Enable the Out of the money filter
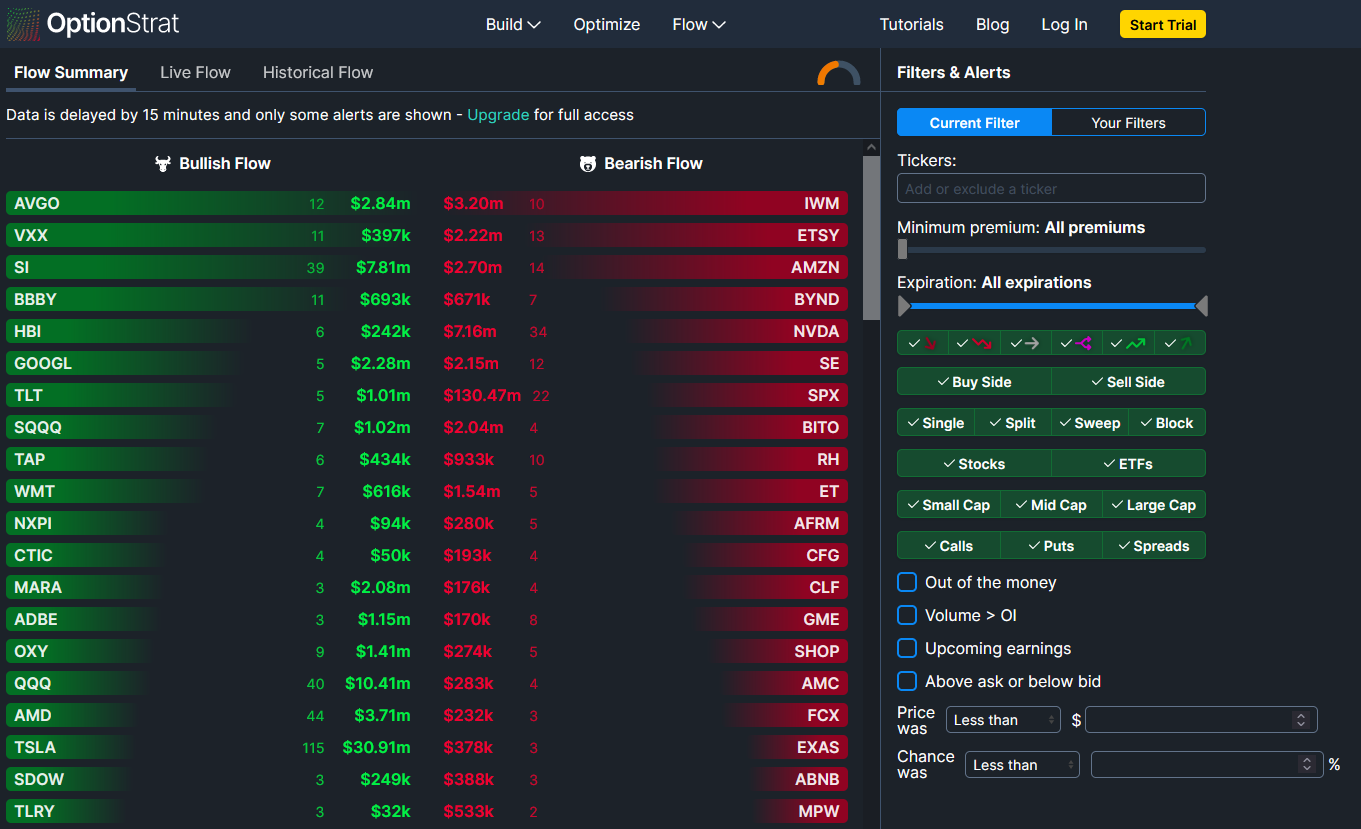1361x829 pixels. tap(907, 582)
